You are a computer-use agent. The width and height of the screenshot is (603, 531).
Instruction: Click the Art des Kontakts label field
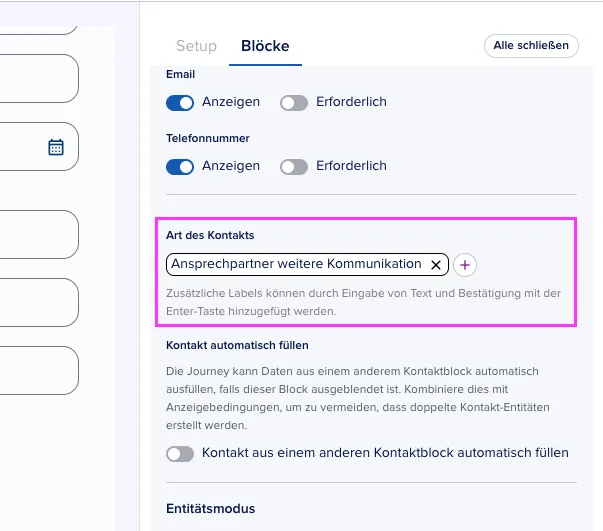point(307,265)
